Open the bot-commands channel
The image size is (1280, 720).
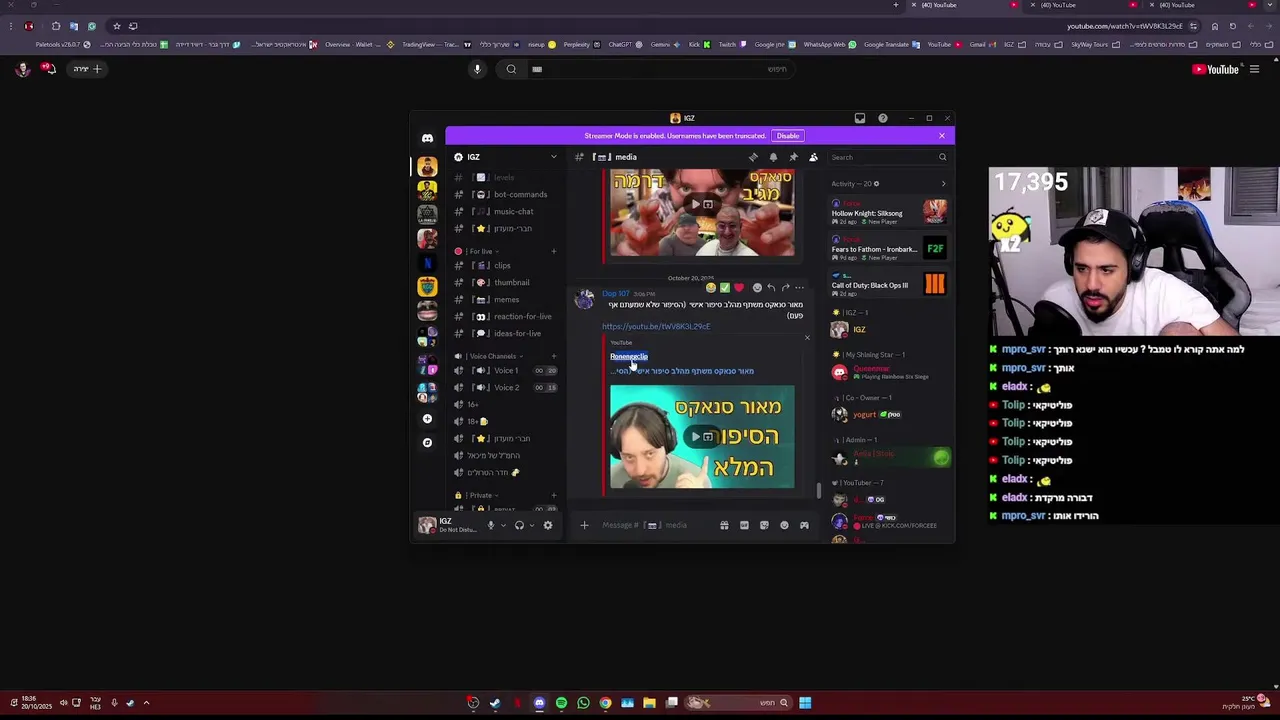pos(506,195)
